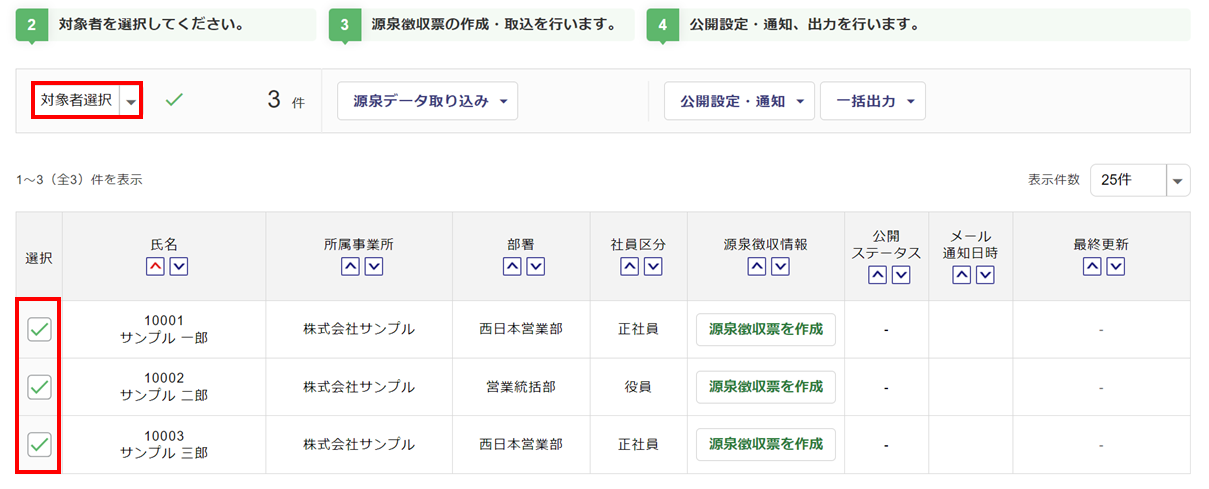Sort 最終更新 column ascending

pyautogui.click(x=1092, y=267)
